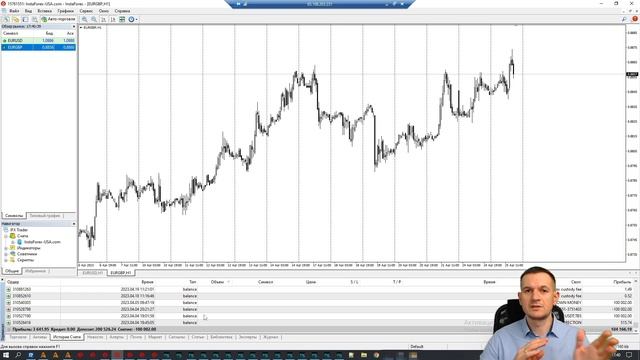Toggle the chart auto-scroll icon

tap(104, 19)
